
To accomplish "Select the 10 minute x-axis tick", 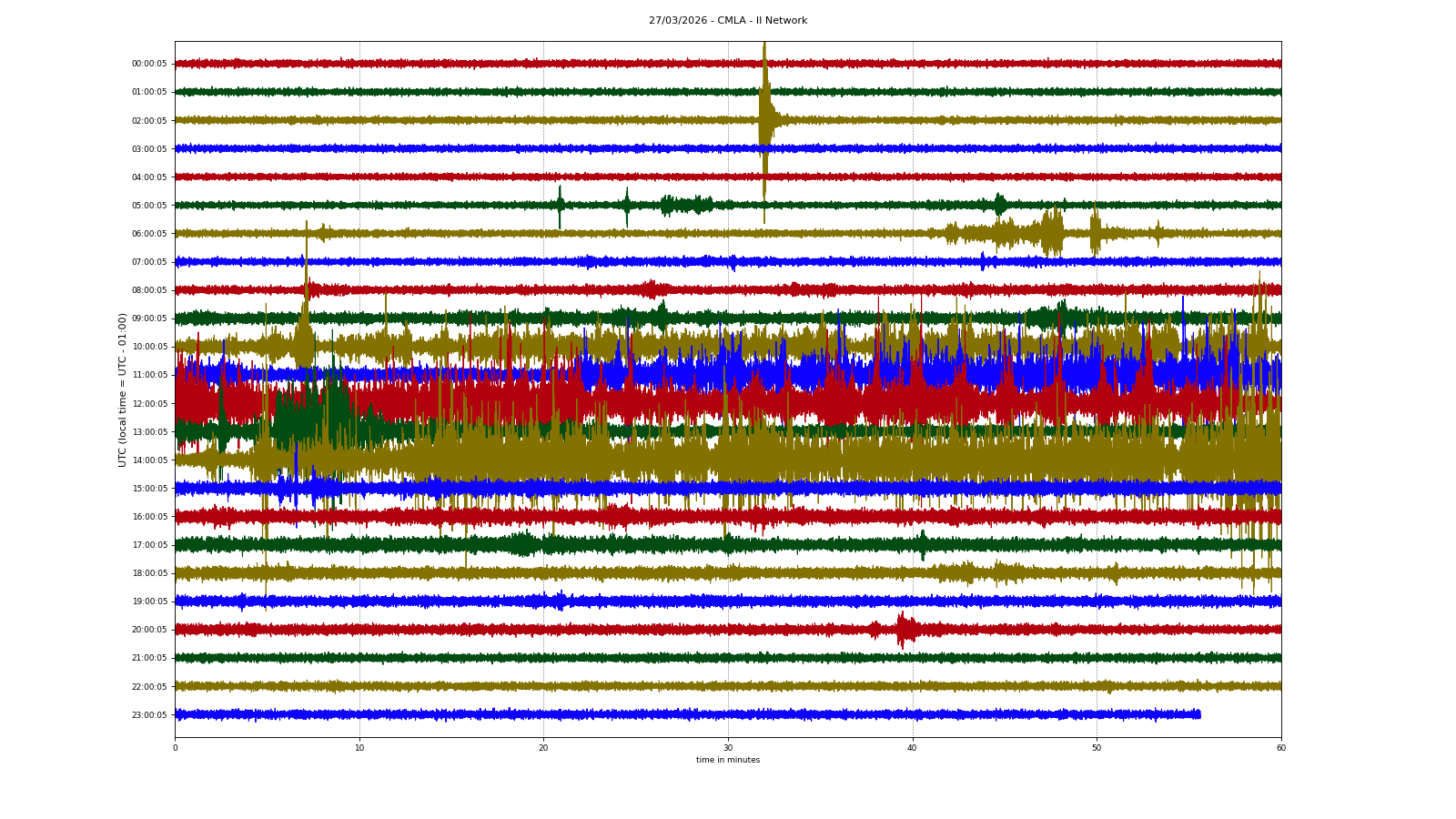I will click(359, 748).
